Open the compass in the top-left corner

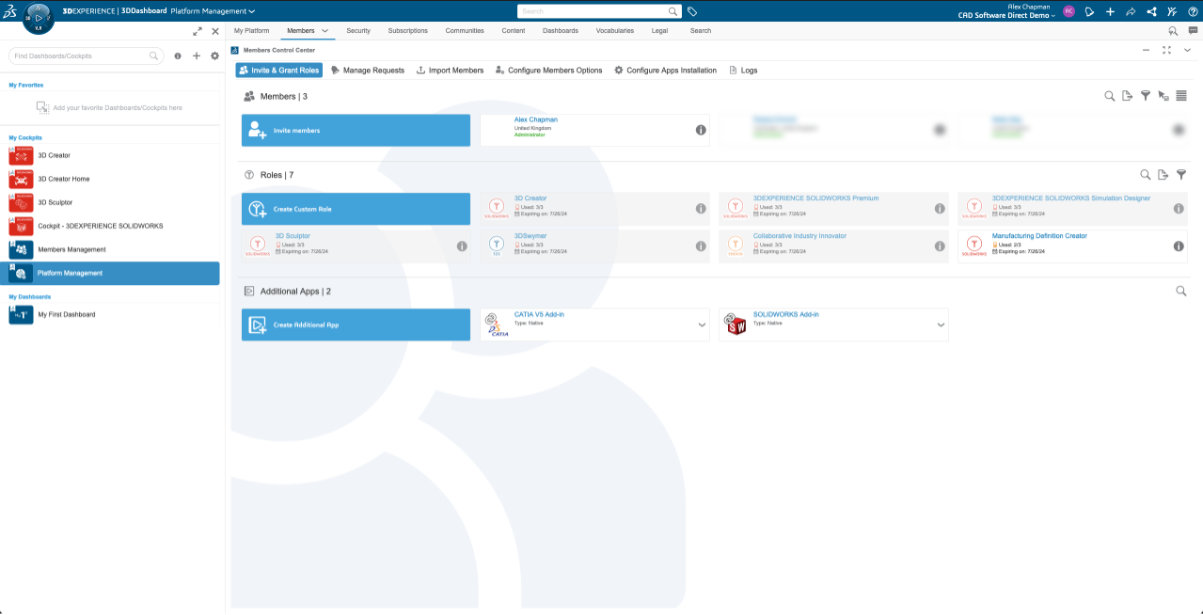coord(37,17)
